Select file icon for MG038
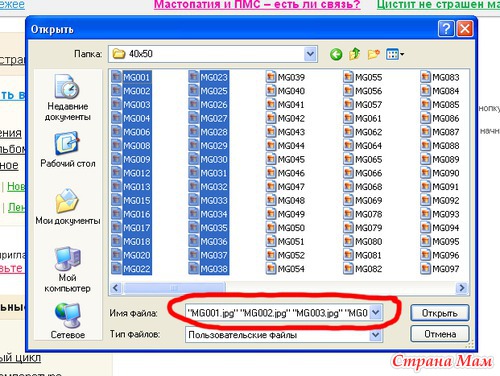The image size is (500, 376). point(194,268)
